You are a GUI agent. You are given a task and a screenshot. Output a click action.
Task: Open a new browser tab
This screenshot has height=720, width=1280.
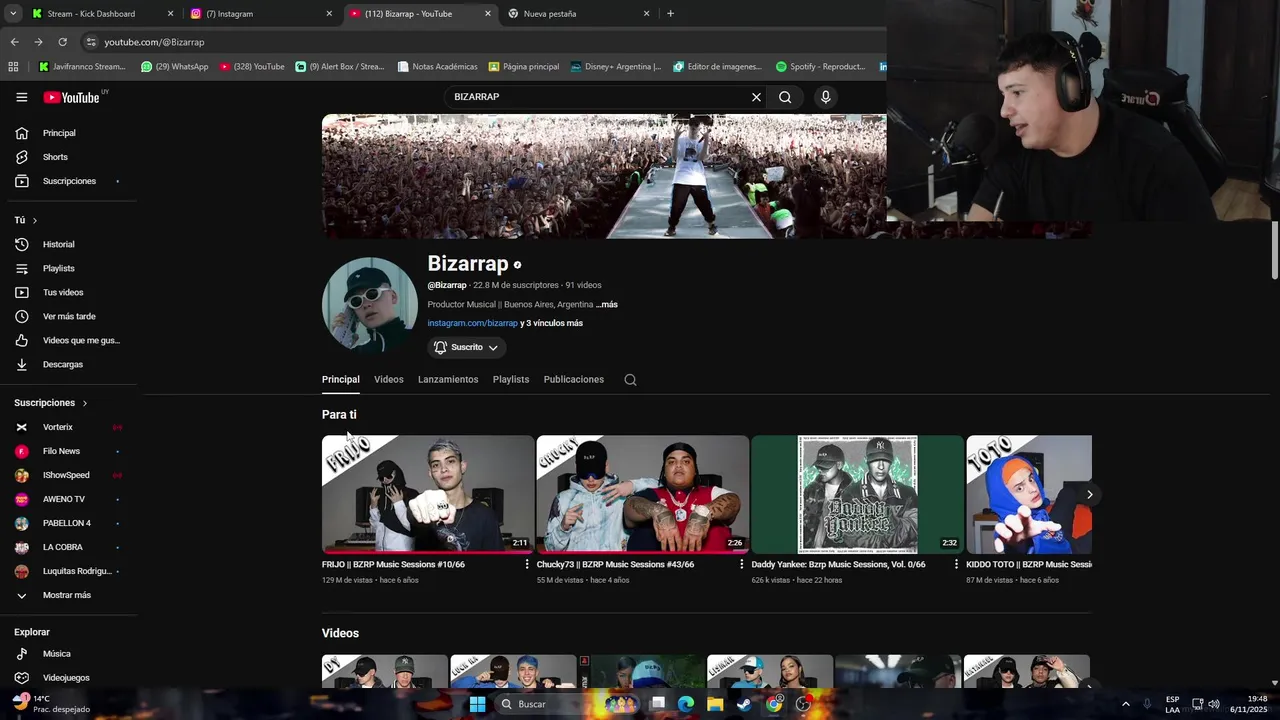(x=670, y=14)
